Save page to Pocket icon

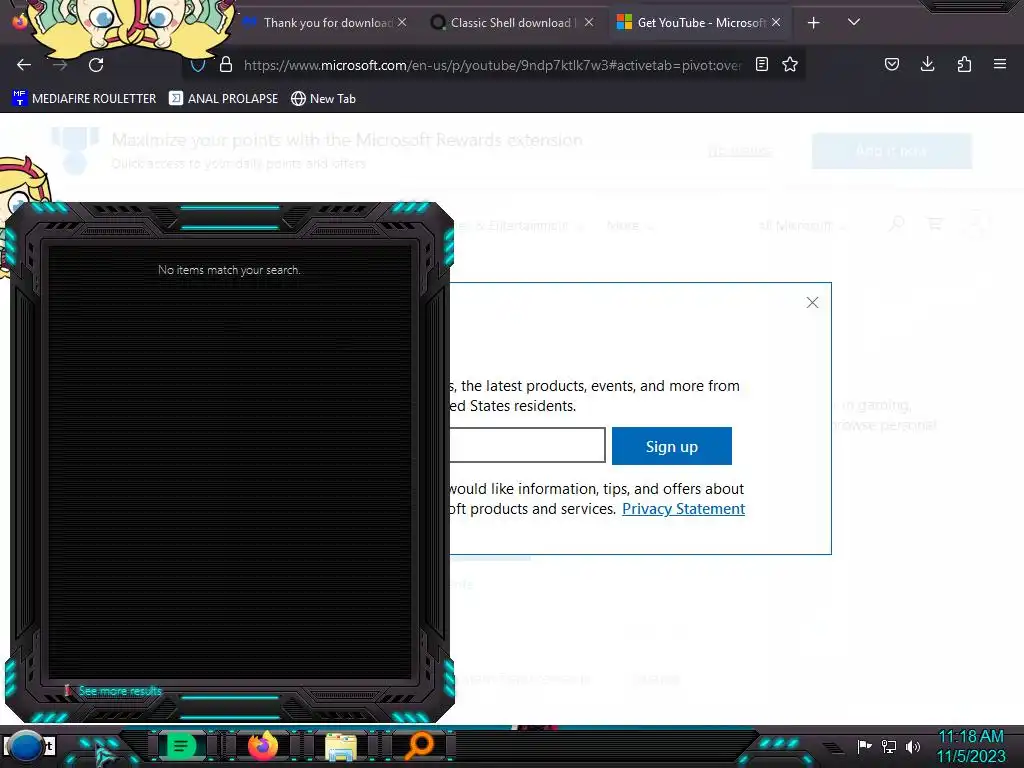point(892,64)
